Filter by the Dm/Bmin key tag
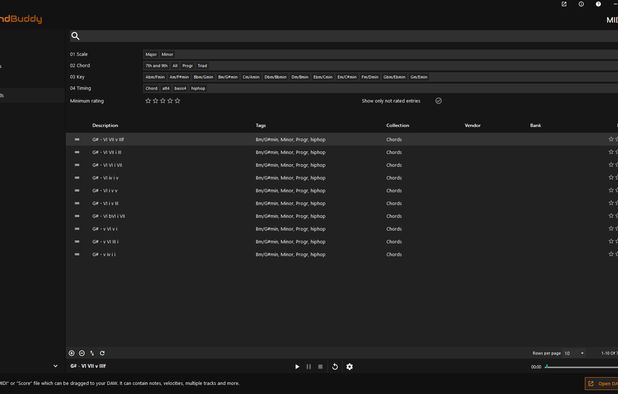 [300, 77]
